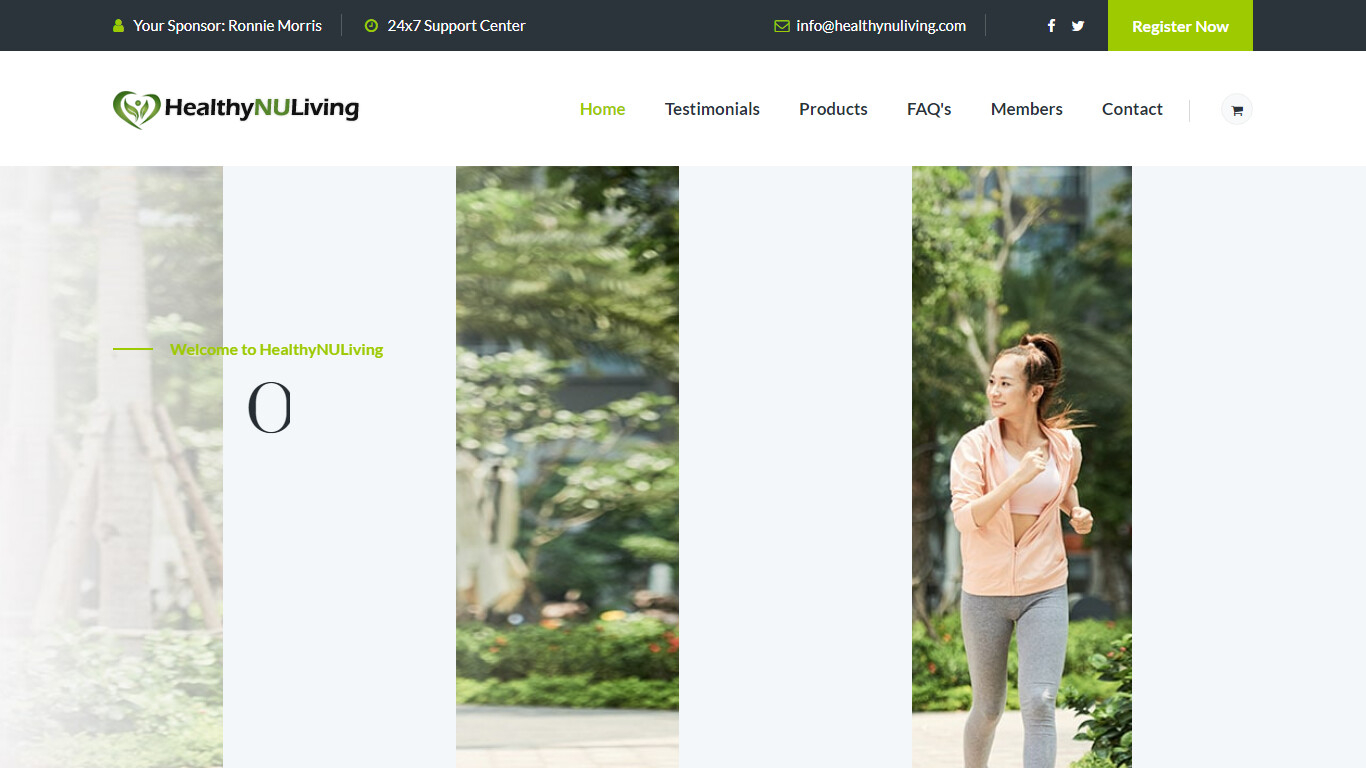This screenshot has width=1366, height=768.
Task: Open the Members menu item
Action: point(1027,109)
